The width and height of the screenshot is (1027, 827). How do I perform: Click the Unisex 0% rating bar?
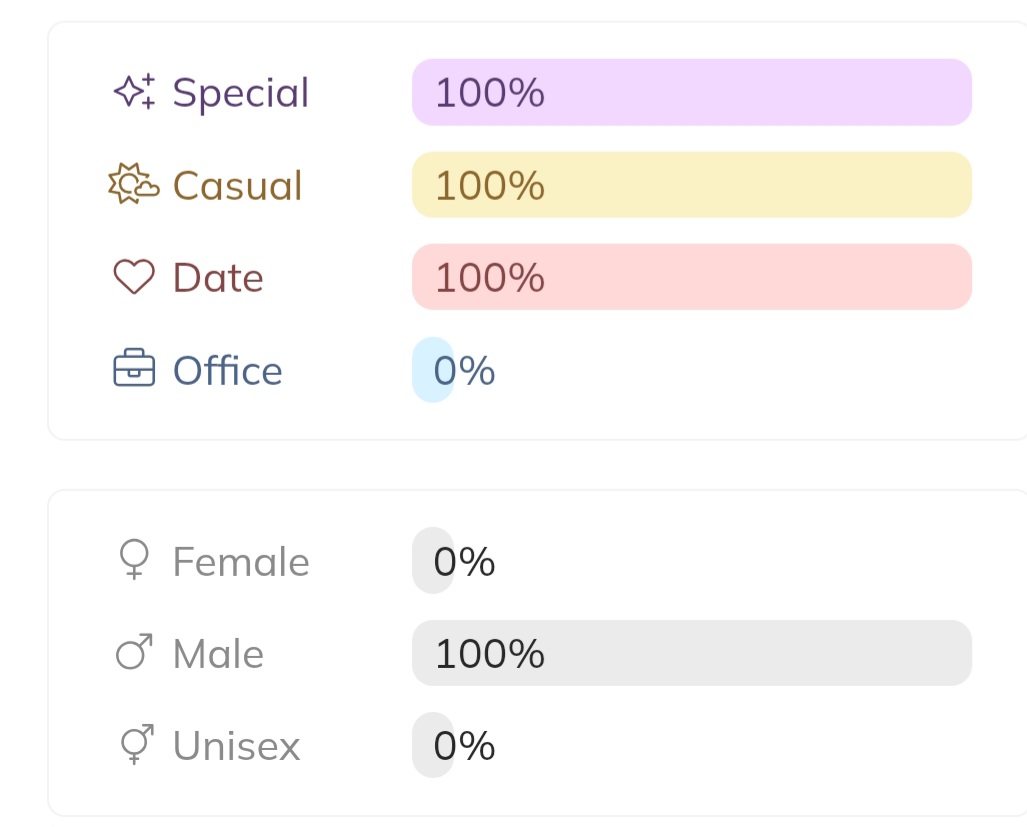pos(433,745)
